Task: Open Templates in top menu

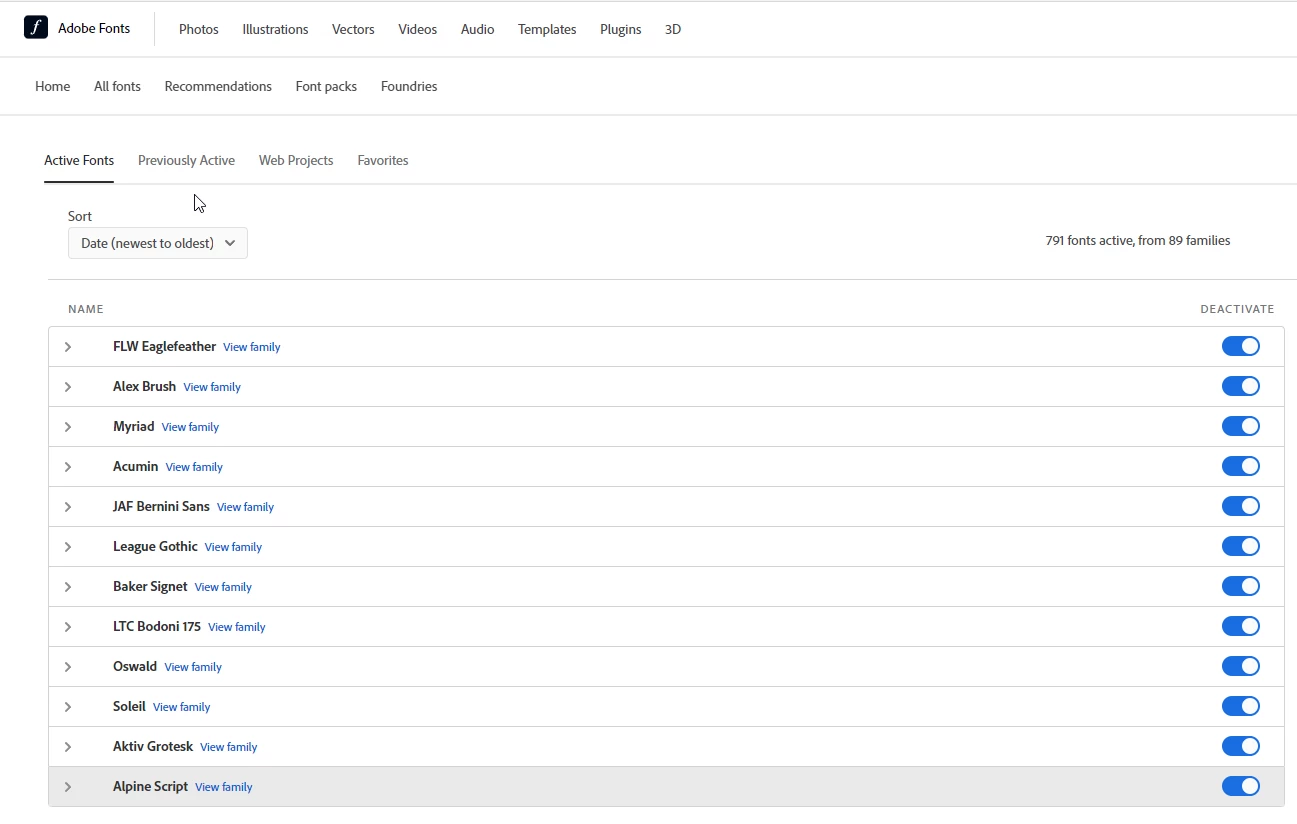Action: pos(547,29)
